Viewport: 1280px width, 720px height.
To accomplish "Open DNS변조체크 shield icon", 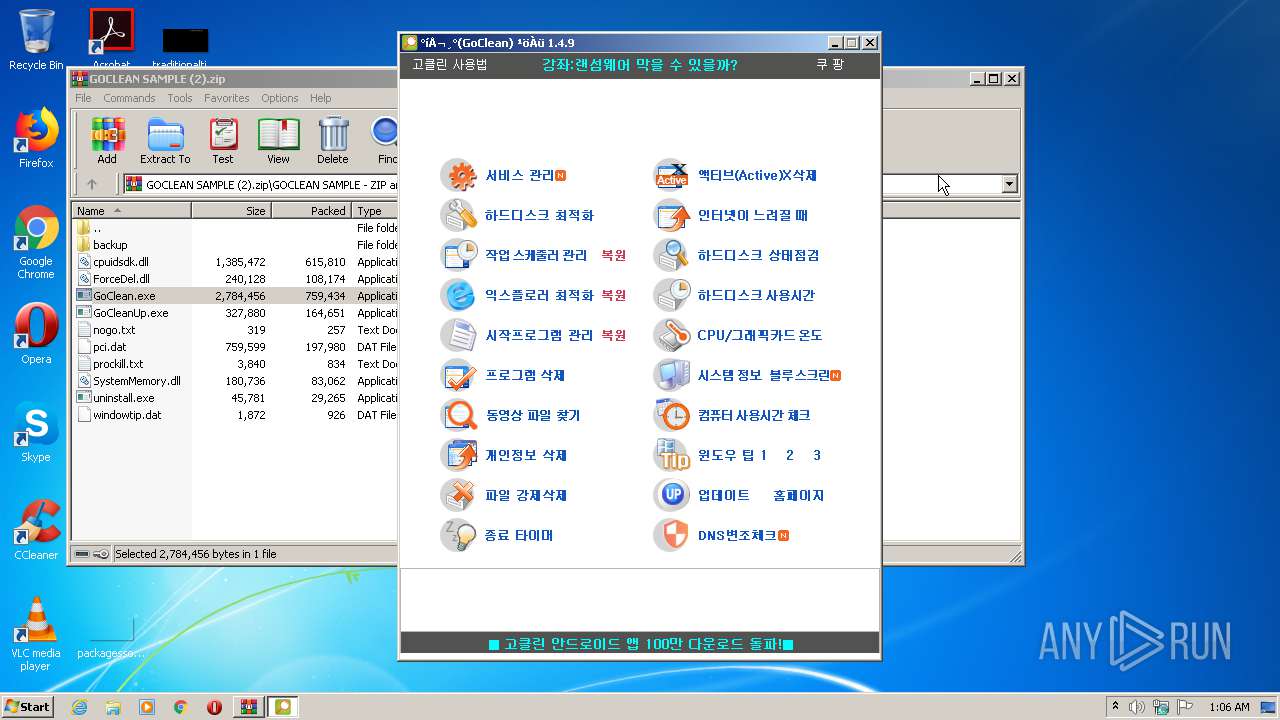I will tap(672, 535).
